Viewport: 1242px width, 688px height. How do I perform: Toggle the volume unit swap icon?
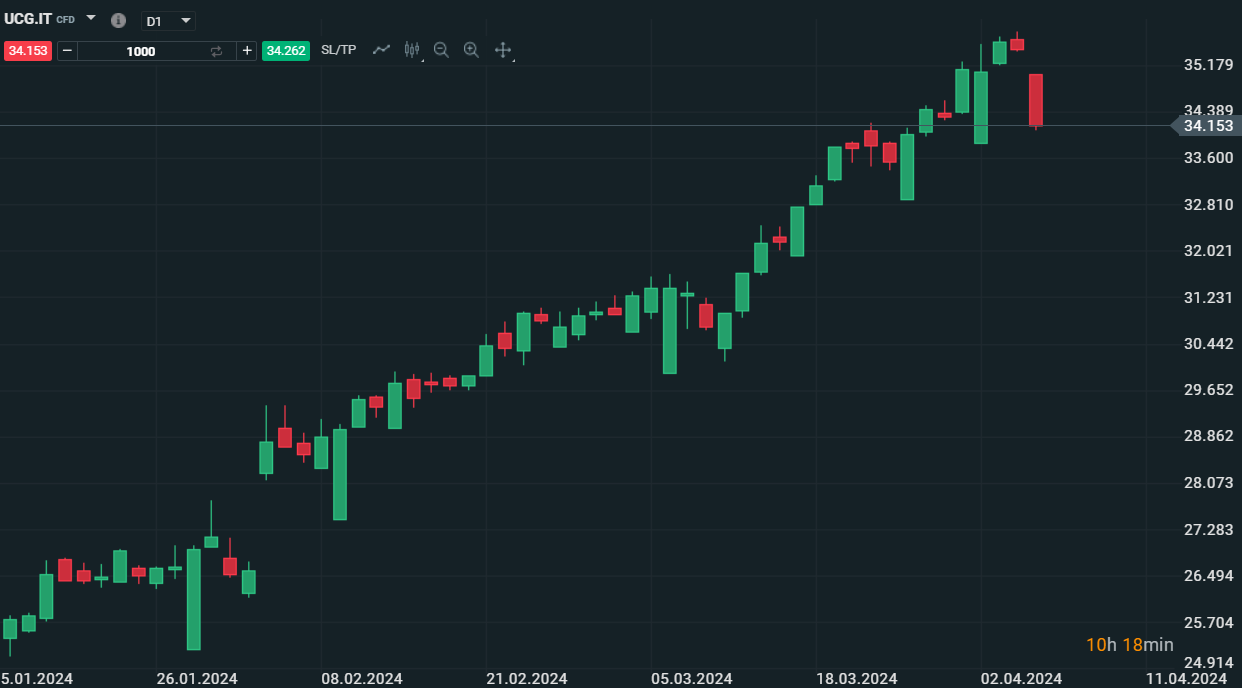pyautogui.click(x=216, y=51)
